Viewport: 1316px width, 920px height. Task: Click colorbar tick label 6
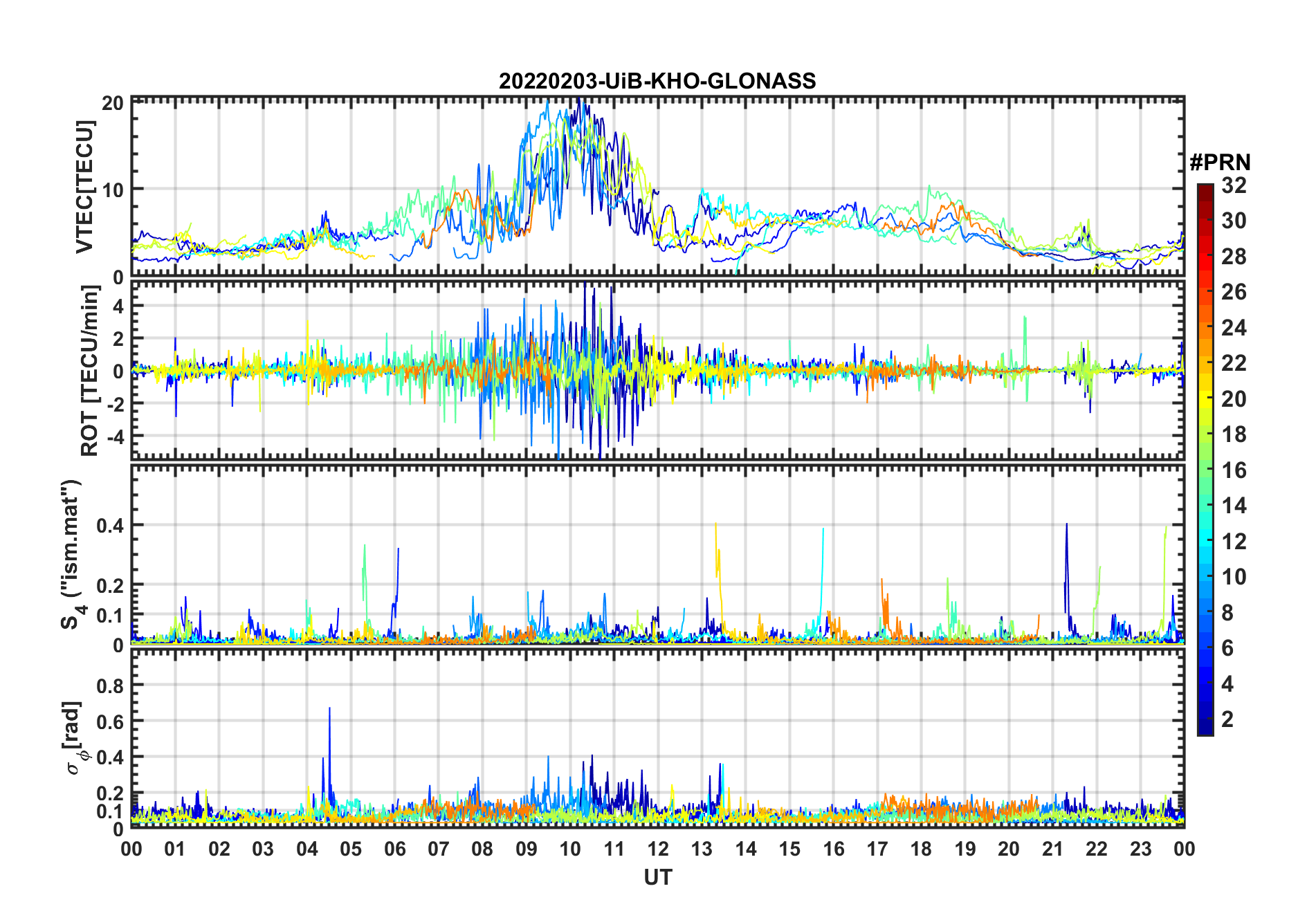(x=1227, y=648)
